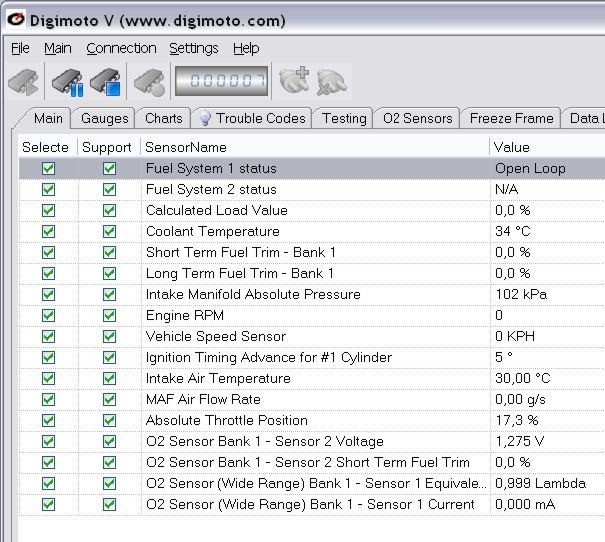Open the Settings menu
The image size is (605, 542).
coord(193,48)
